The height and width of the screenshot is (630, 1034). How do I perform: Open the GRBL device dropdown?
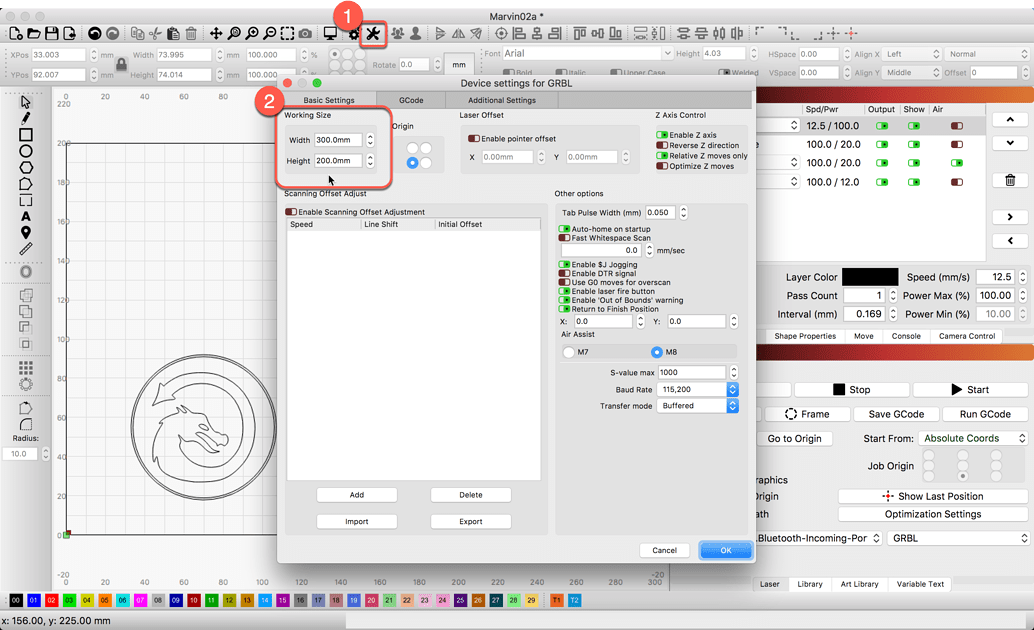(x=958, y=538)
